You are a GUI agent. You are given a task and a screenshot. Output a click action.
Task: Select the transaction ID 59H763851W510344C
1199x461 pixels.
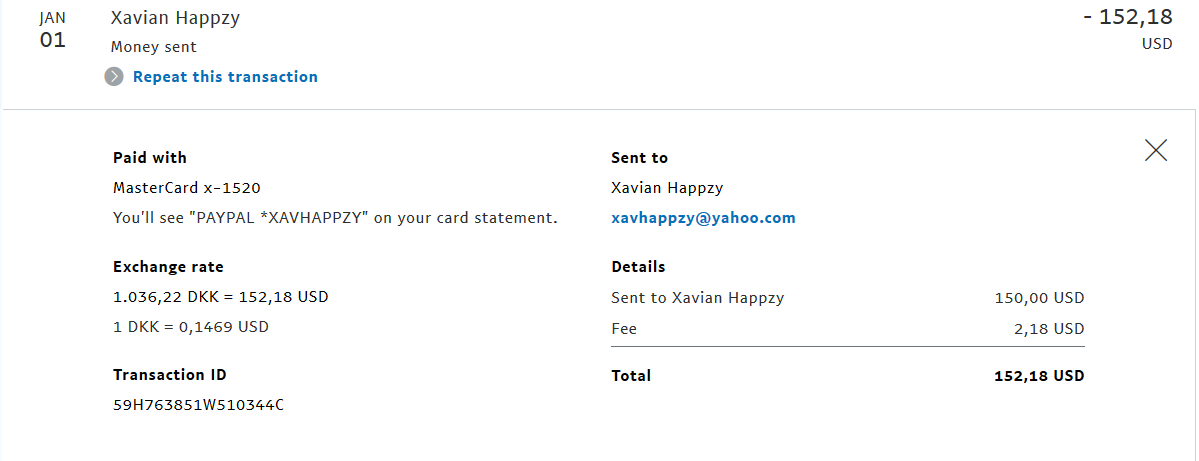tap(198, 405)
